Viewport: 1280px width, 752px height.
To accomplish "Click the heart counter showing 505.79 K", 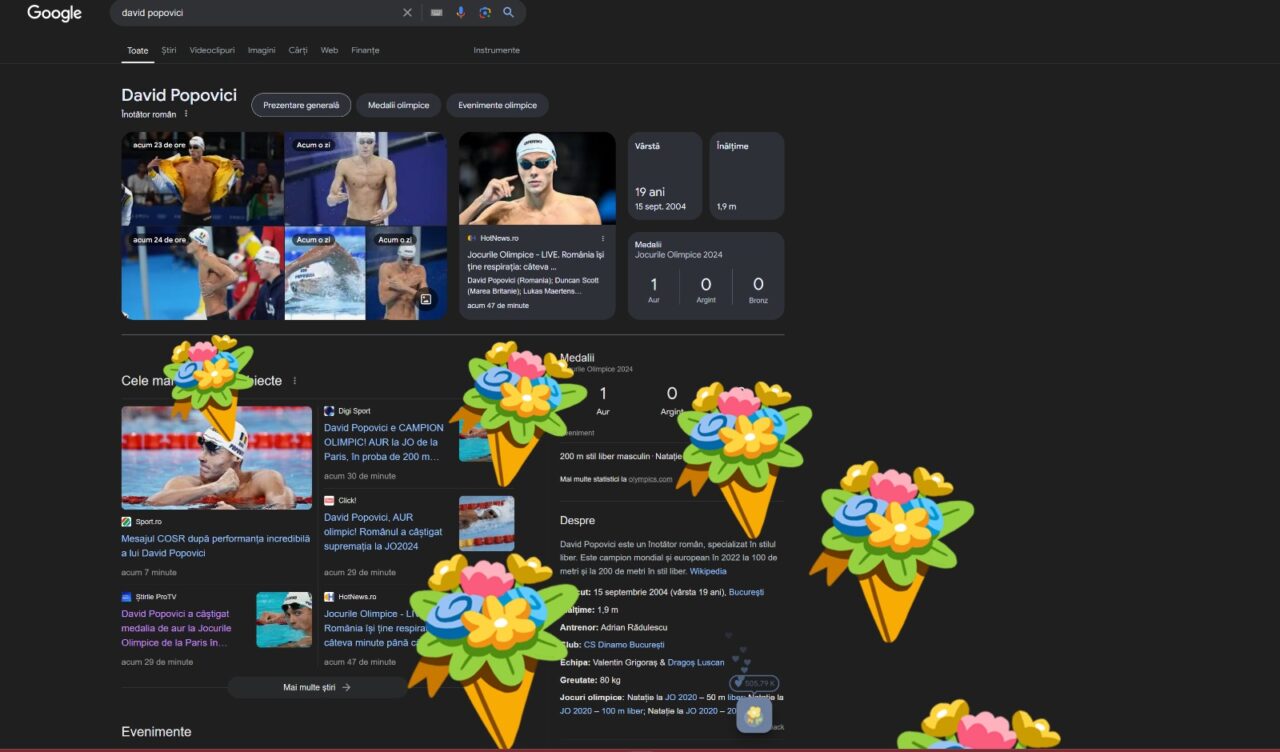I will tap(755, 683).
